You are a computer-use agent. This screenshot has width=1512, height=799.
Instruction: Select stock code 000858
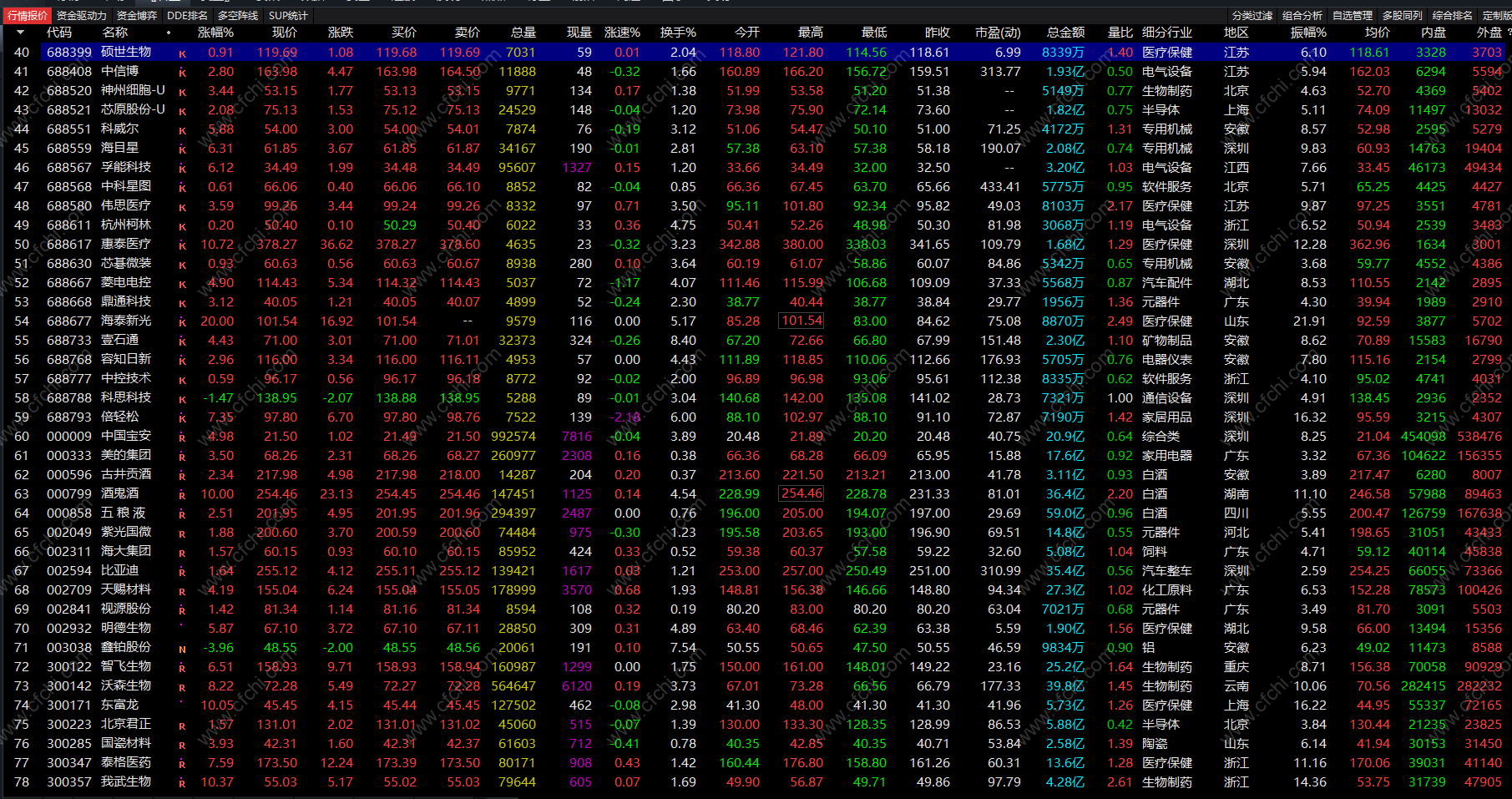coord(69,513)
